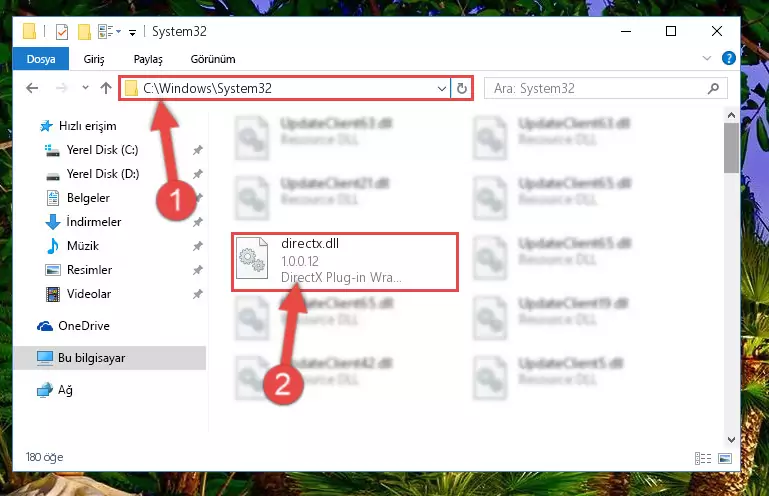Open Videolar folder in sidebar

[x=89, y=294]
